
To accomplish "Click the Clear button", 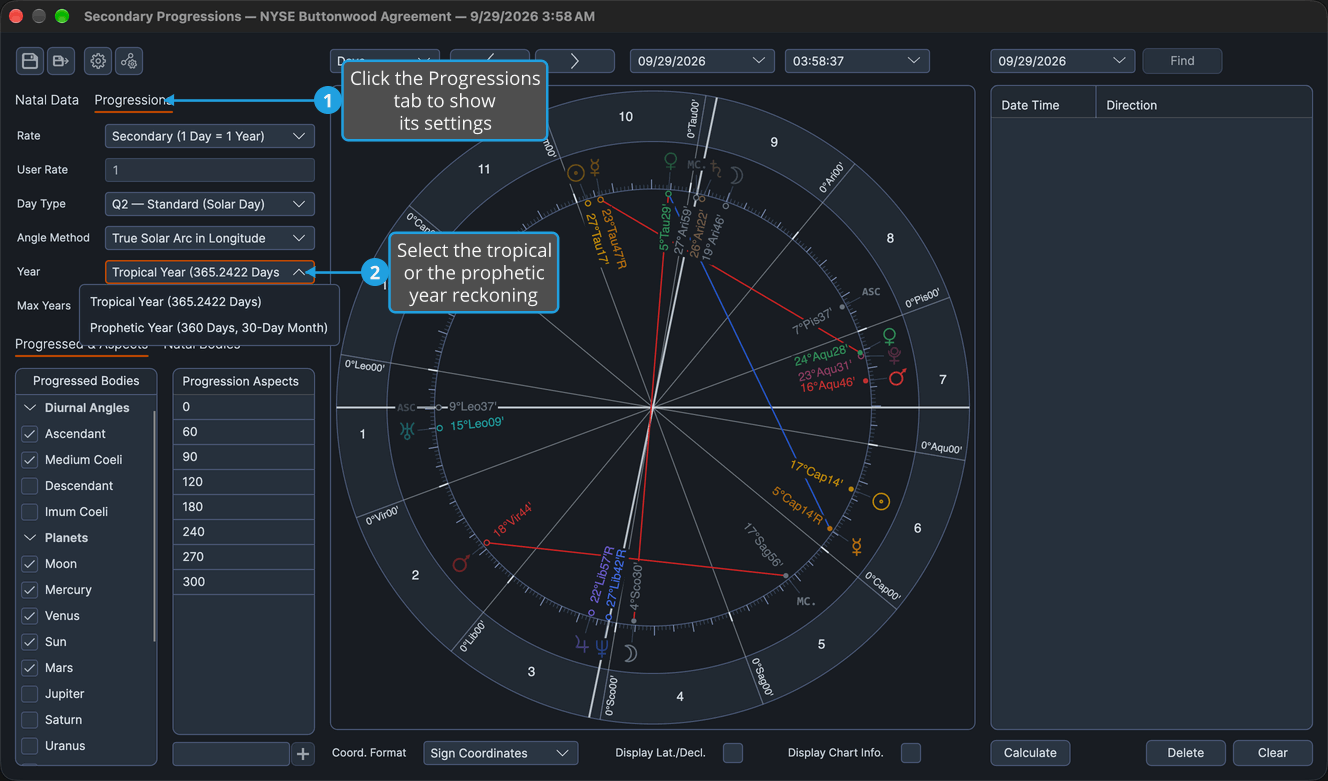I will pyautogui.click(x=1273, y=753).
